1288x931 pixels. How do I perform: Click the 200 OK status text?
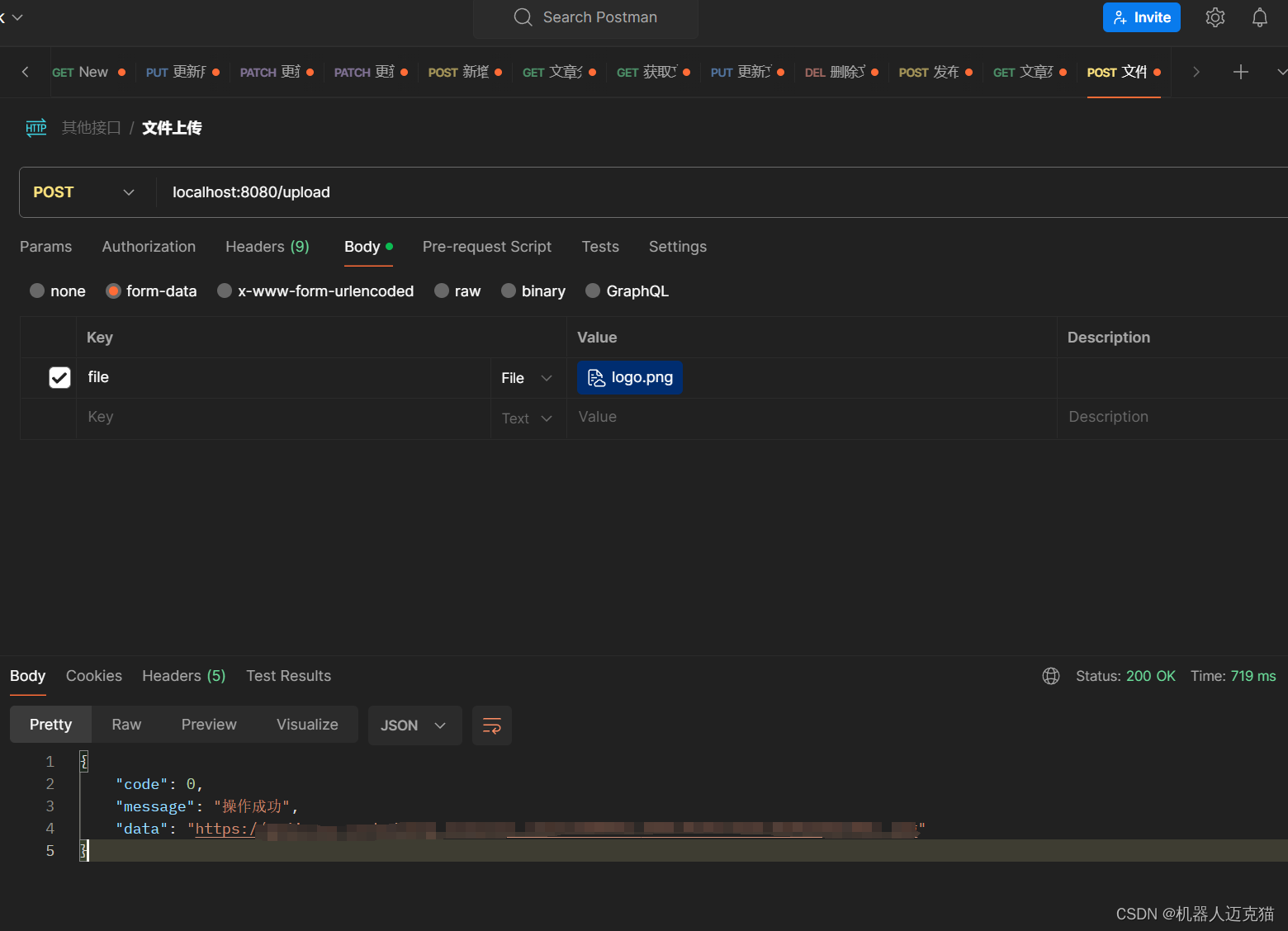pos(1150,676)
